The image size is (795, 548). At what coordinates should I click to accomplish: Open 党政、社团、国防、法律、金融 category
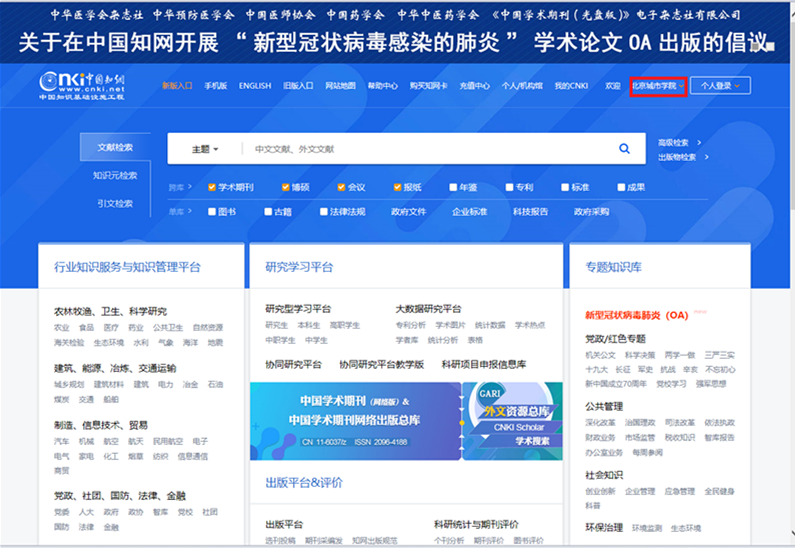120,496
